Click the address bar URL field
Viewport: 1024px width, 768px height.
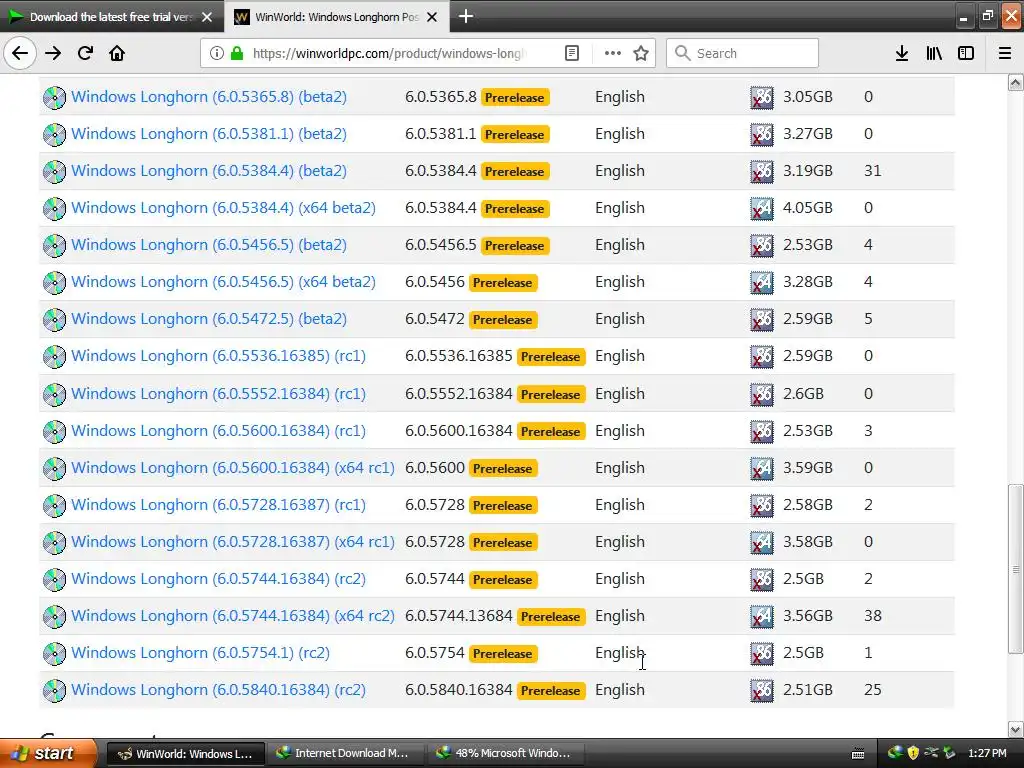389,53
